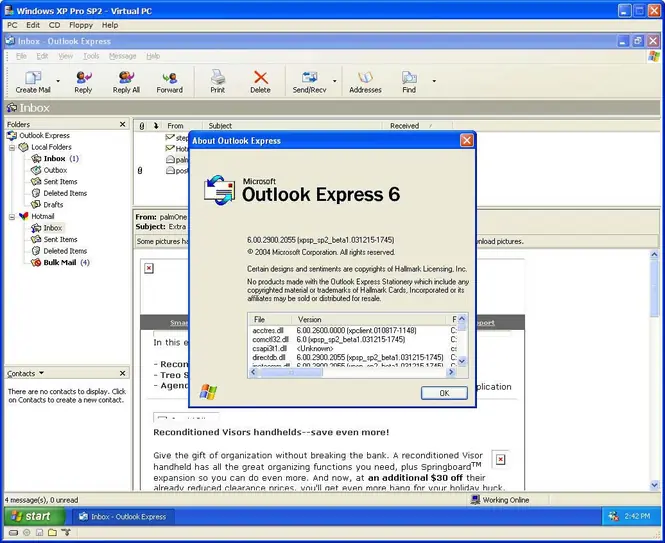Click the Delete toolbar icon
The height and width of the screenshot is (543, 665).
tap(260, 81)
